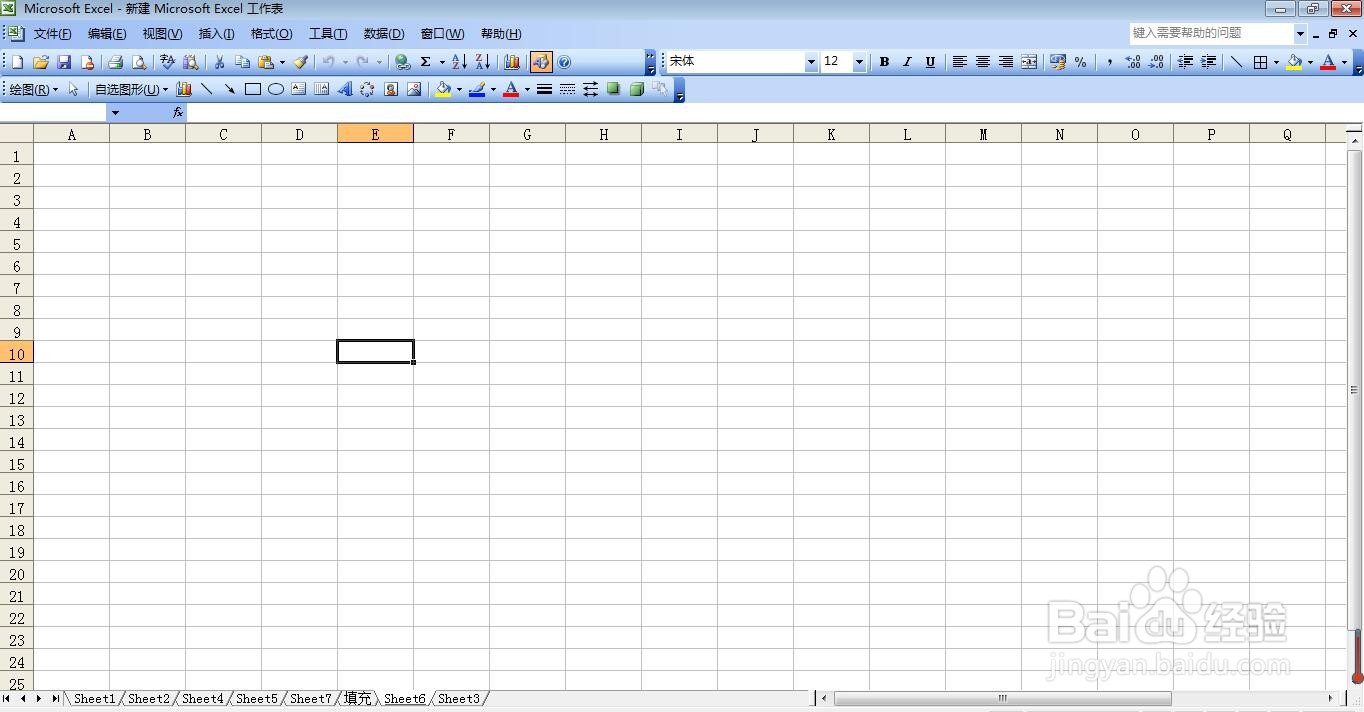This screenshot has width=1364, height=712.
Task: Insert picture from file
Action: pos(414,89)
